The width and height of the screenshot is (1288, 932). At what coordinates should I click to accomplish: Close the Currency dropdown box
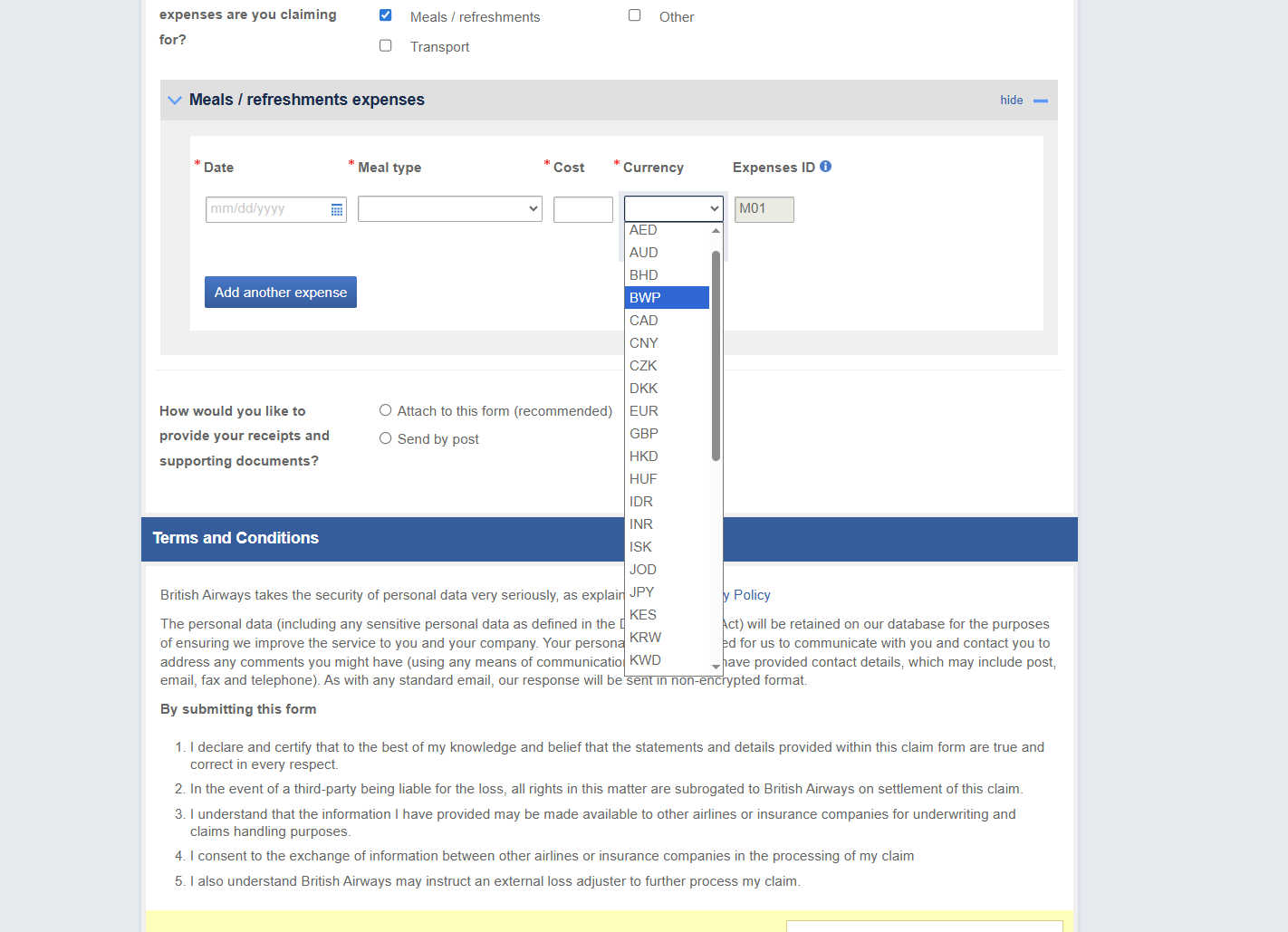tap(673, 209)
